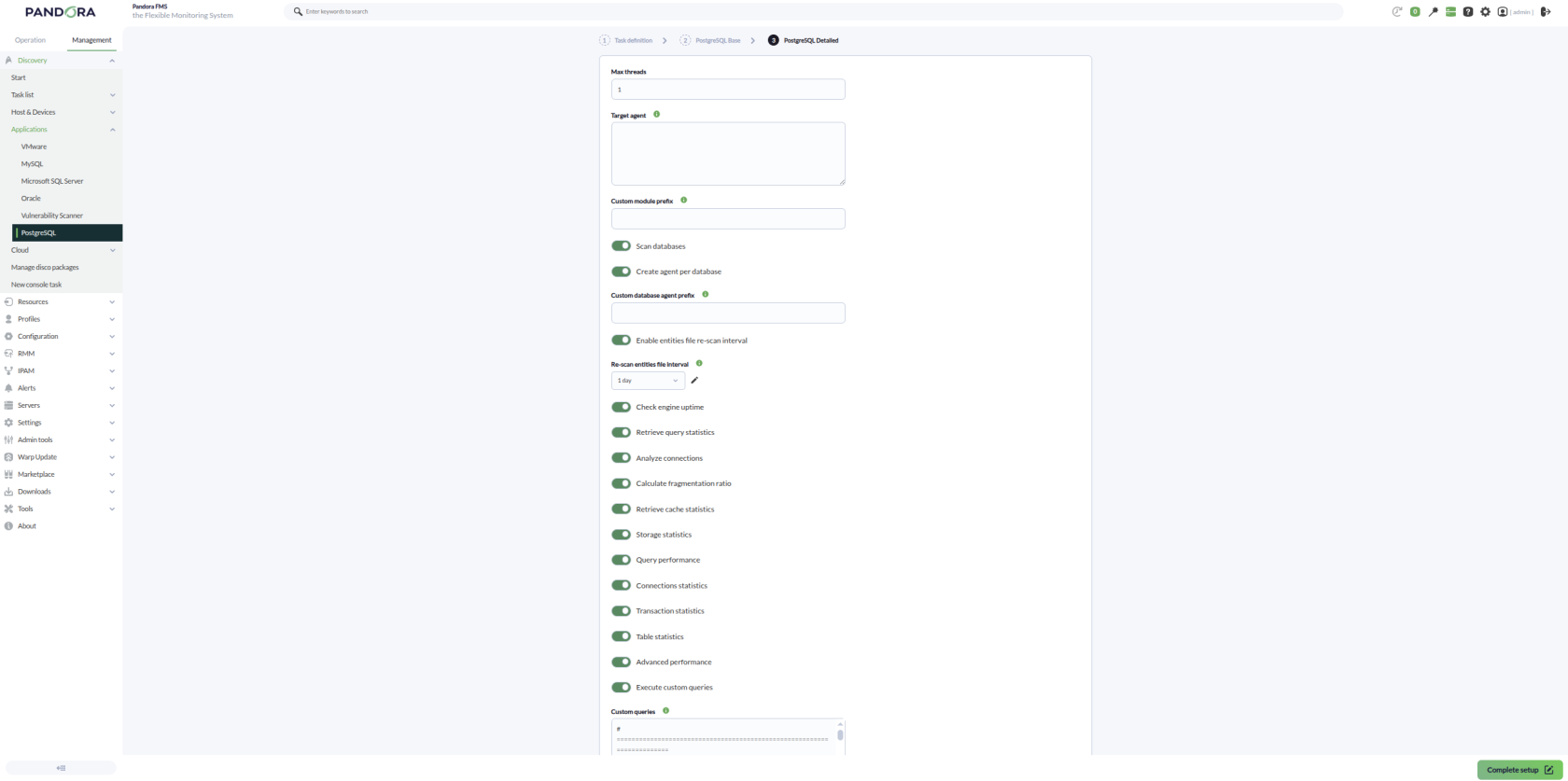Image resolution: width=1568 pixels, height=781 pixels.
Task: Open the 1 day interval dropdown
Action: point(648,381)
